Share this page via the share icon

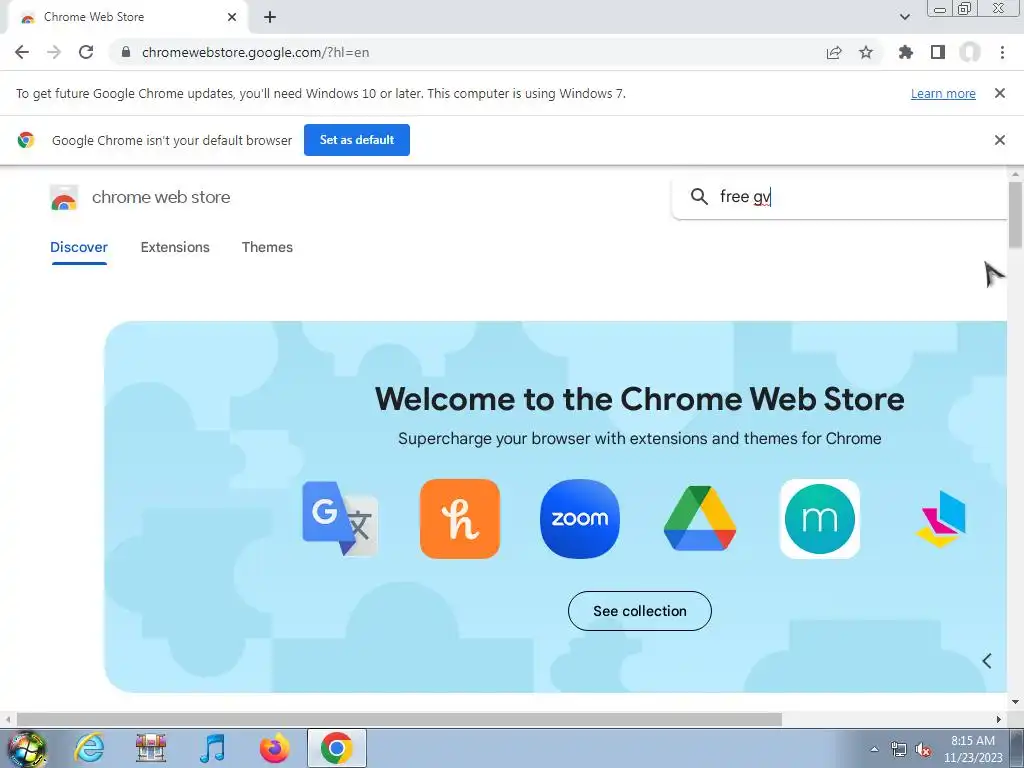tap(834, 52)
